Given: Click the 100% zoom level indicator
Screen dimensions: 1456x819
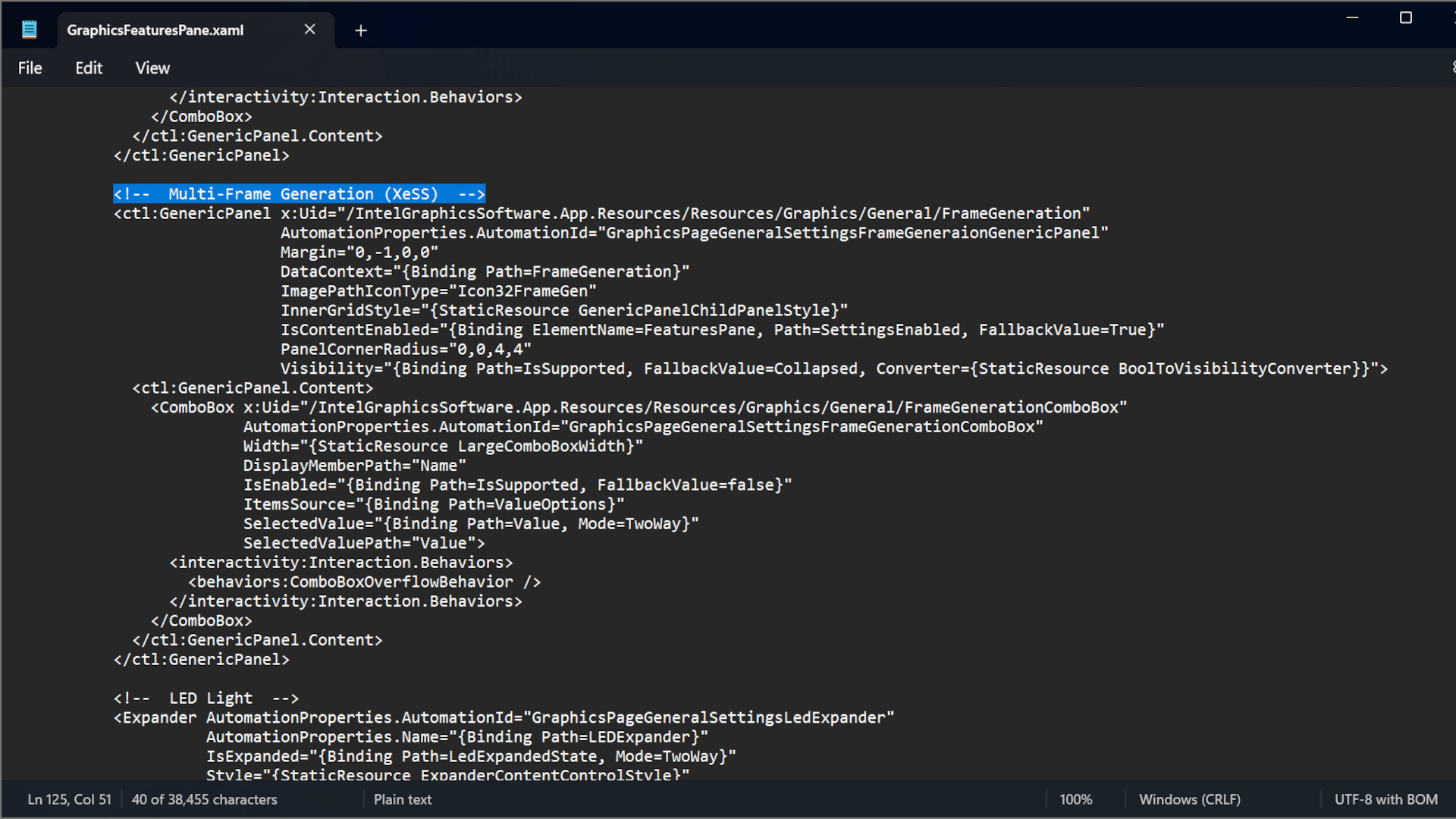Looking at the screenshot, I should pyautogui.click(x=1076, y=799).
